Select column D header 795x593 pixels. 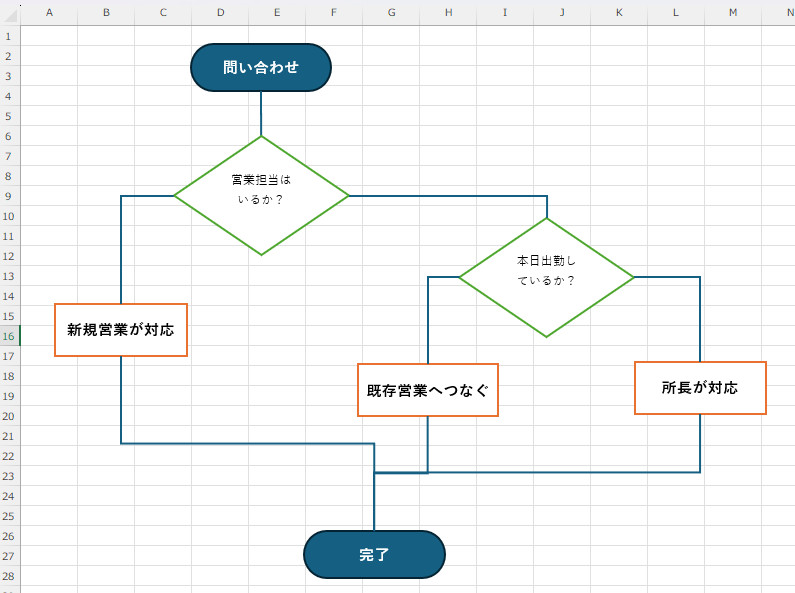click(220, 12)
